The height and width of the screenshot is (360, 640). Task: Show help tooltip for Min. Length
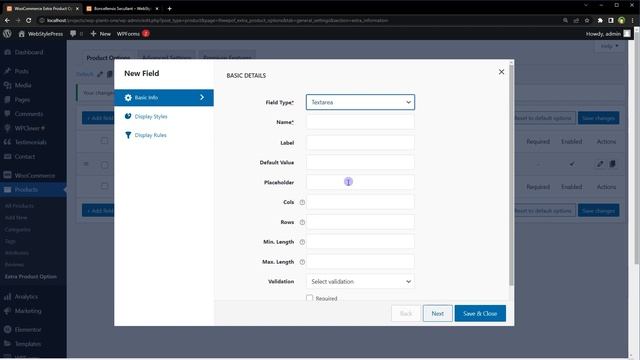point(302,242)
